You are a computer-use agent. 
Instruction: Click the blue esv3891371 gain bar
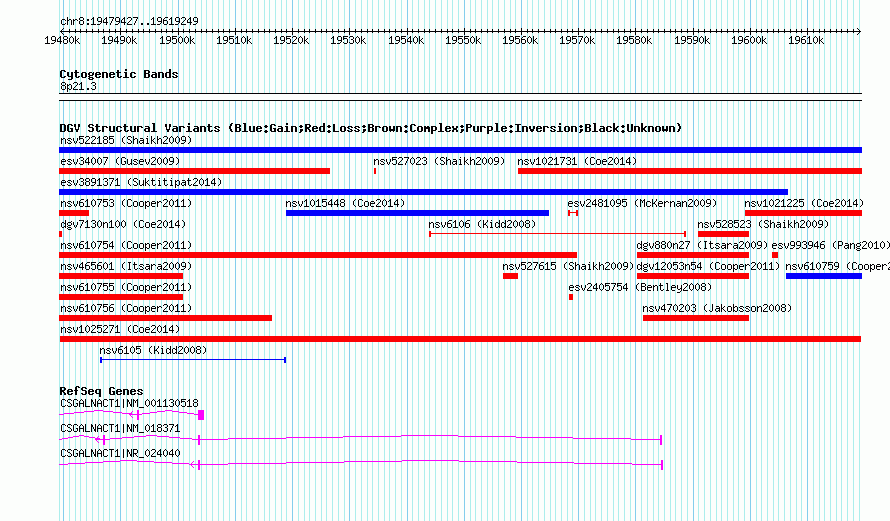point(423,192)
